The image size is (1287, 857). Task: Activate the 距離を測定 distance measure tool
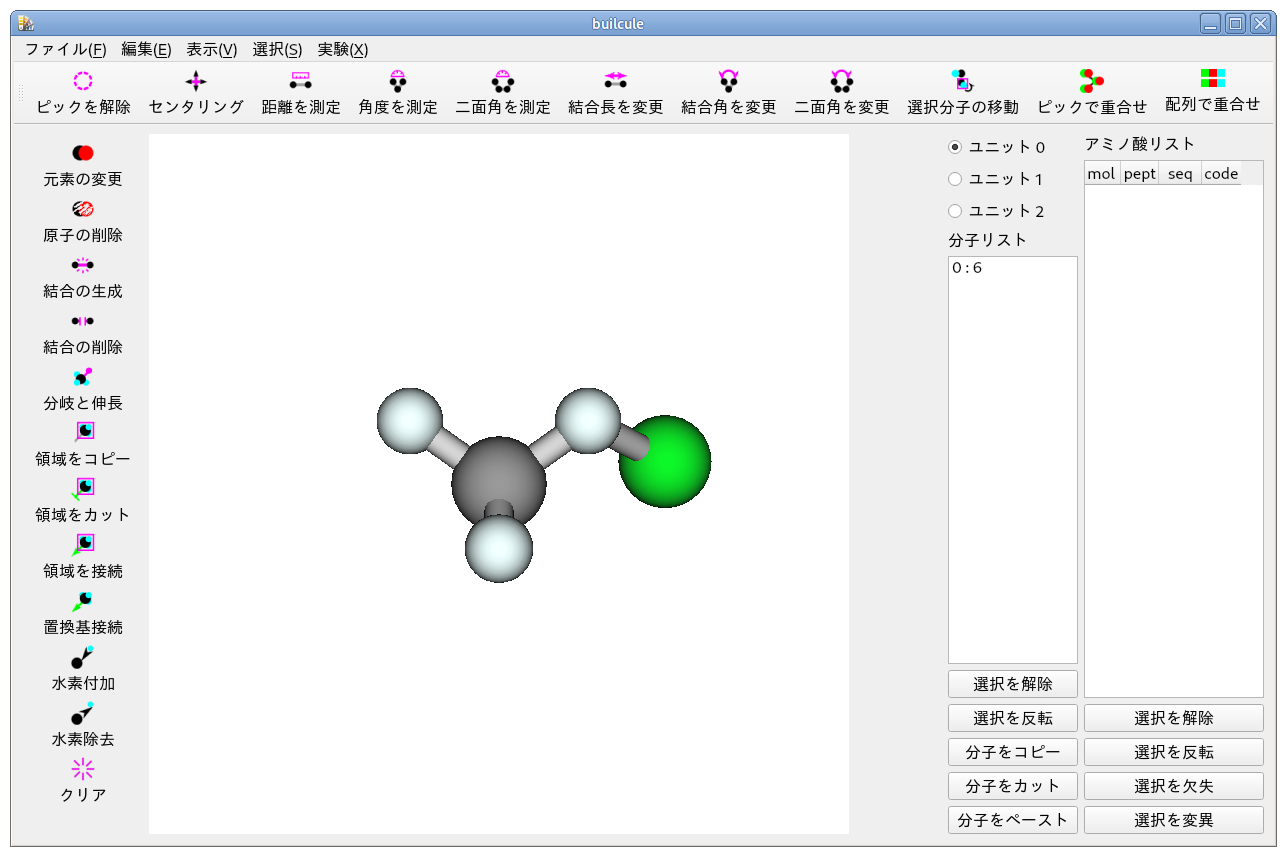(x=300, y=81)
